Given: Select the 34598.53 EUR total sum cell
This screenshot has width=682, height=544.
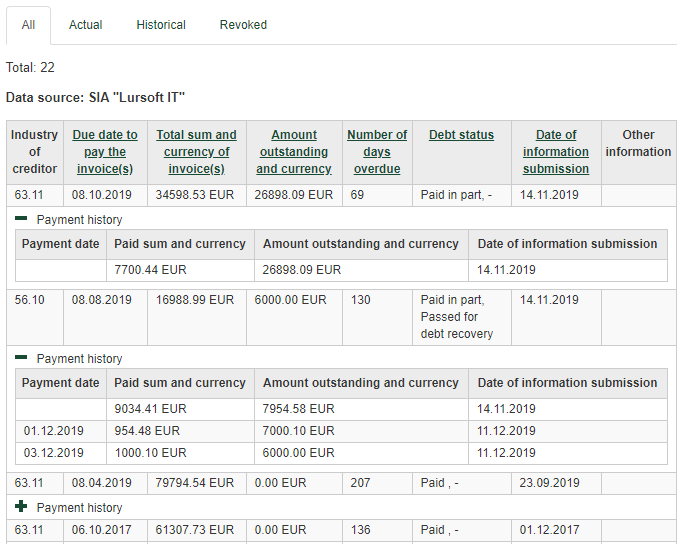Looking at the screenshot, I should pos(196,196).
